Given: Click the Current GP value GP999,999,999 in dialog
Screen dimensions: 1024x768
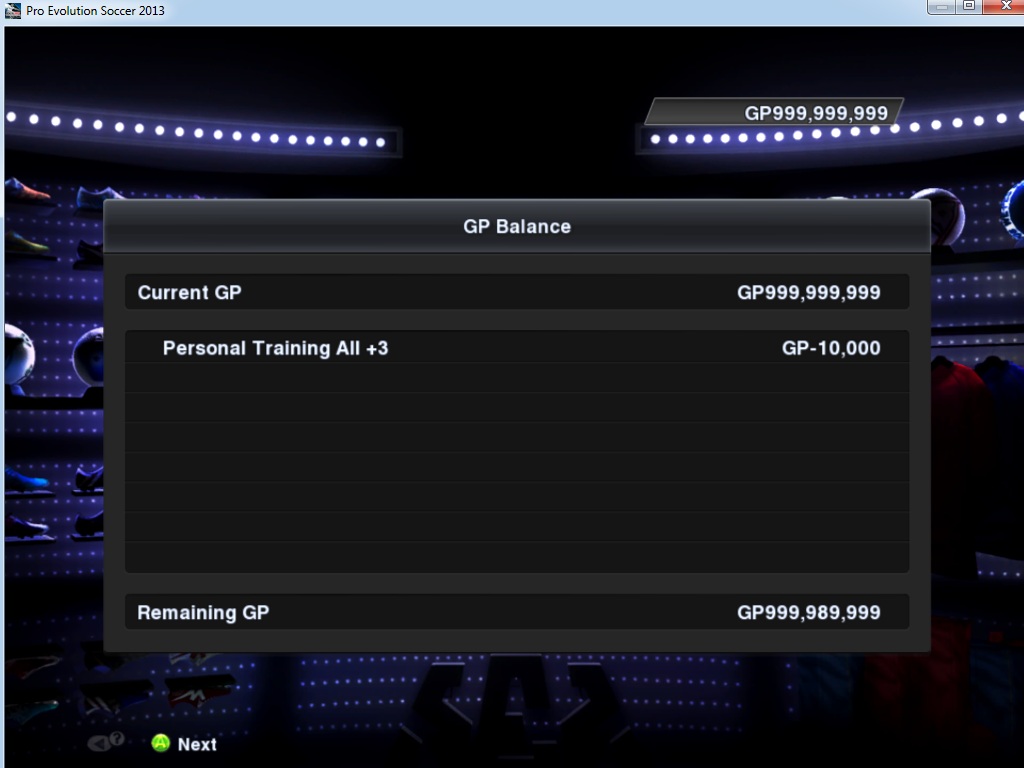Looking at the screenshot, I should point(808,293).
